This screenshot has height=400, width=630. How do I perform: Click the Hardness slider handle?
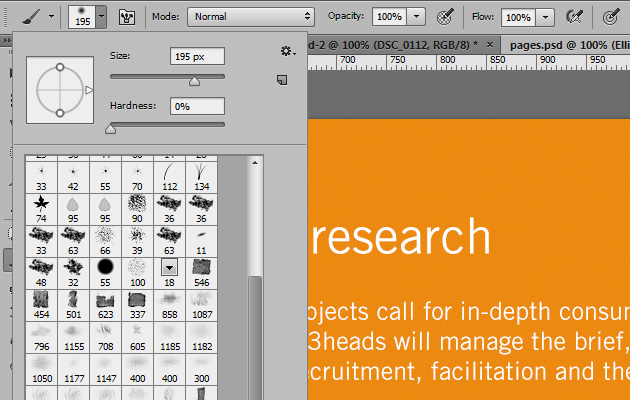(x=110, y=129)
